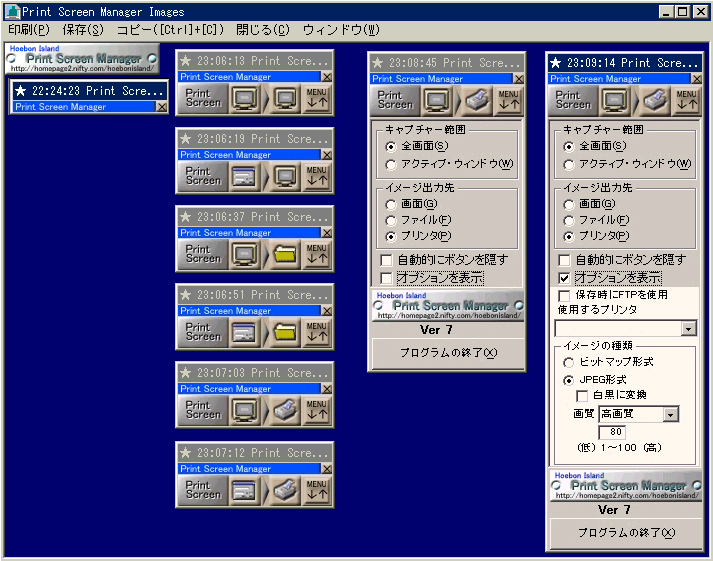
Task: Close the 22:24:23 Print Screen Manager image
Action: [162, 107]
